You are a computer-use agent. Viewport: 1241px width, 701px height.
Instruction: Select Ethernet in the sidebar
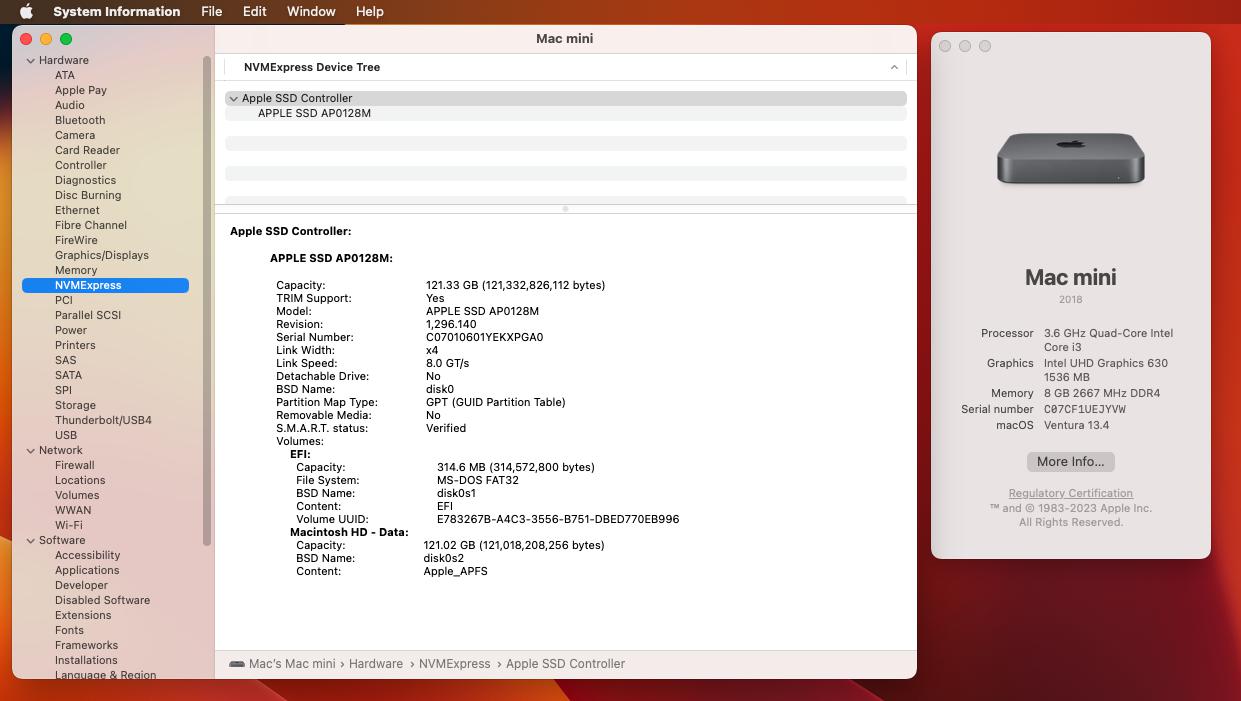(x=77, y=210)
